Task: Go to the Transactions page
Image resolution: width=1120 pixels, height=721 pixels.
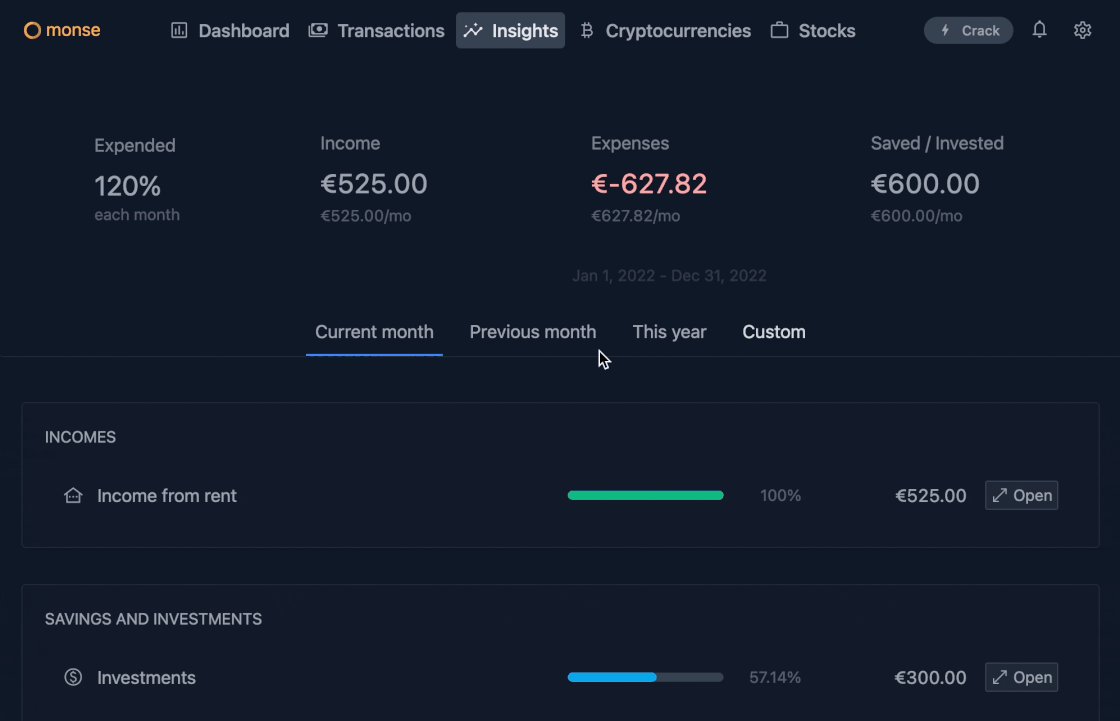Action: (x=376, y=31)
